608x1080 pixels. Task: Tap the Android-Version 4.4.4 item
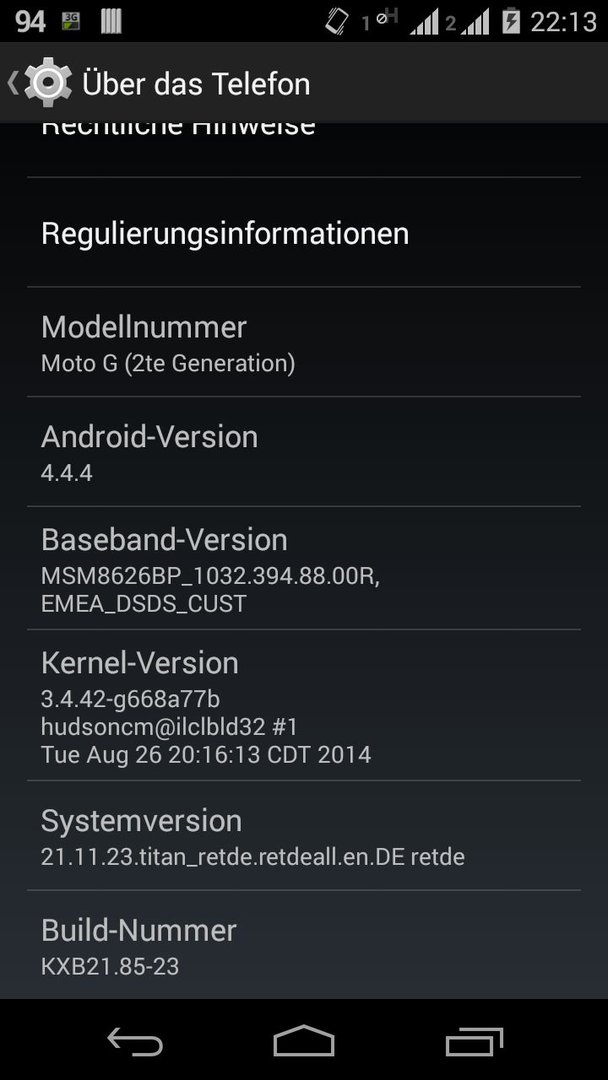304,452
